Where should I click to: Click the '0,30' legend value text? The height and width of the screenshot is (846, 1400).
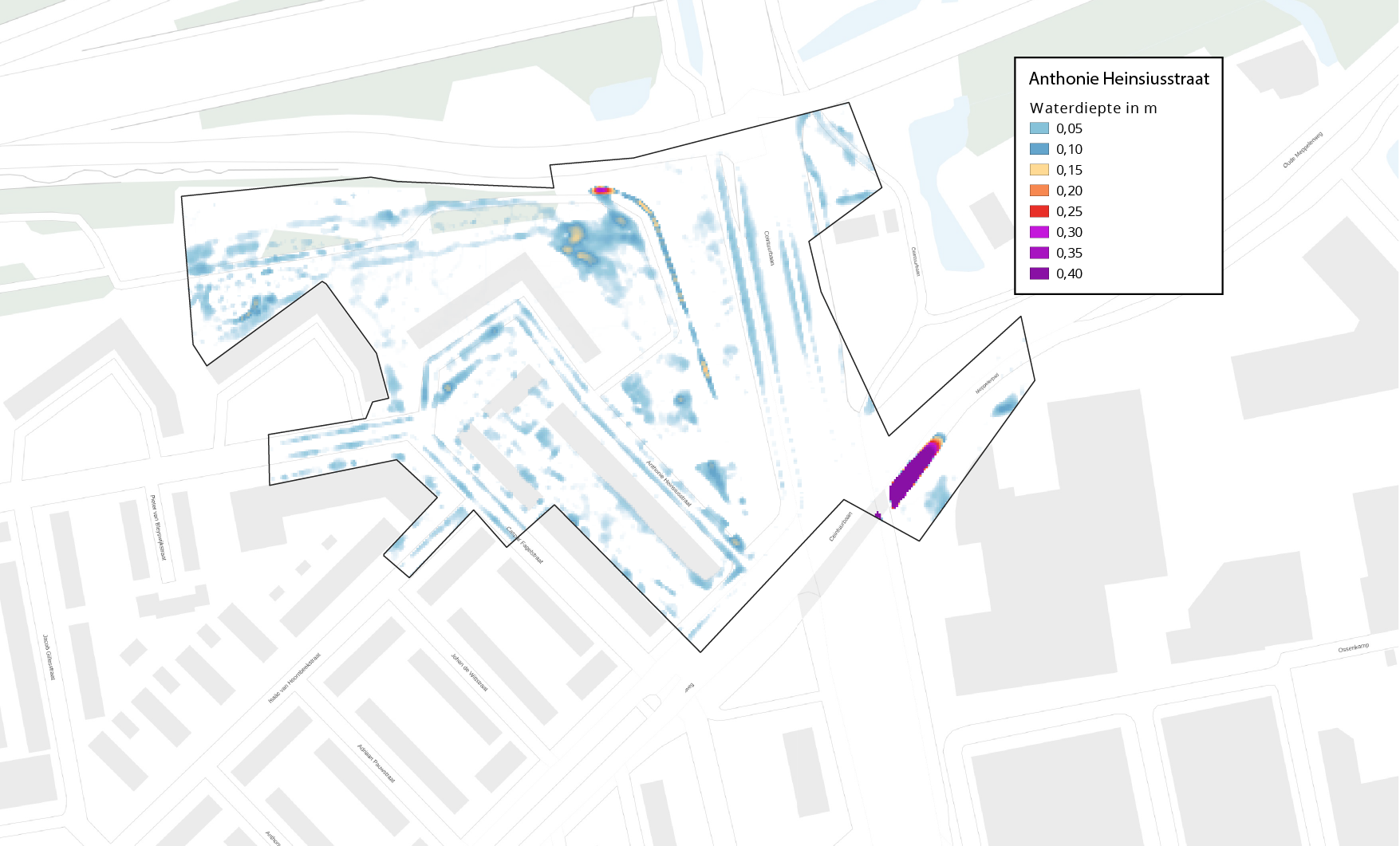(1069, 232)
